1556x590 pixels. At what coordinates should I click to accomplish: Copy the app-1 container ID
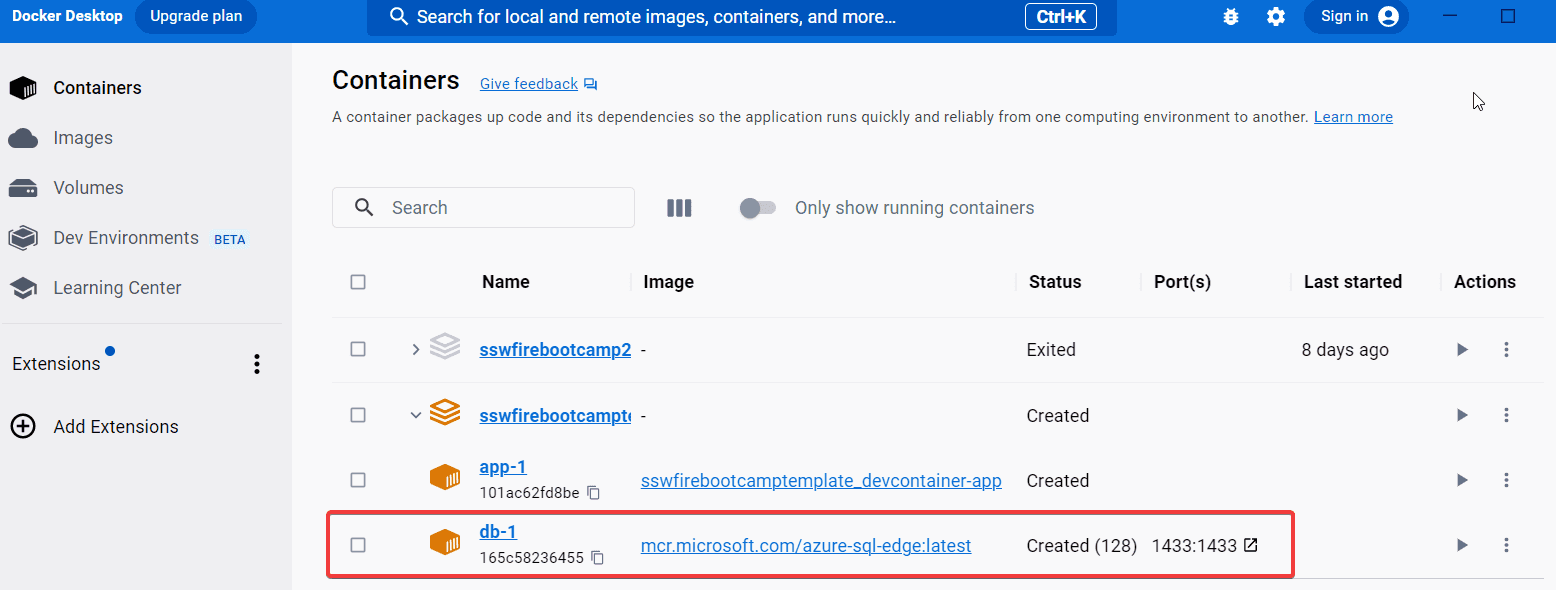[594, 493]
